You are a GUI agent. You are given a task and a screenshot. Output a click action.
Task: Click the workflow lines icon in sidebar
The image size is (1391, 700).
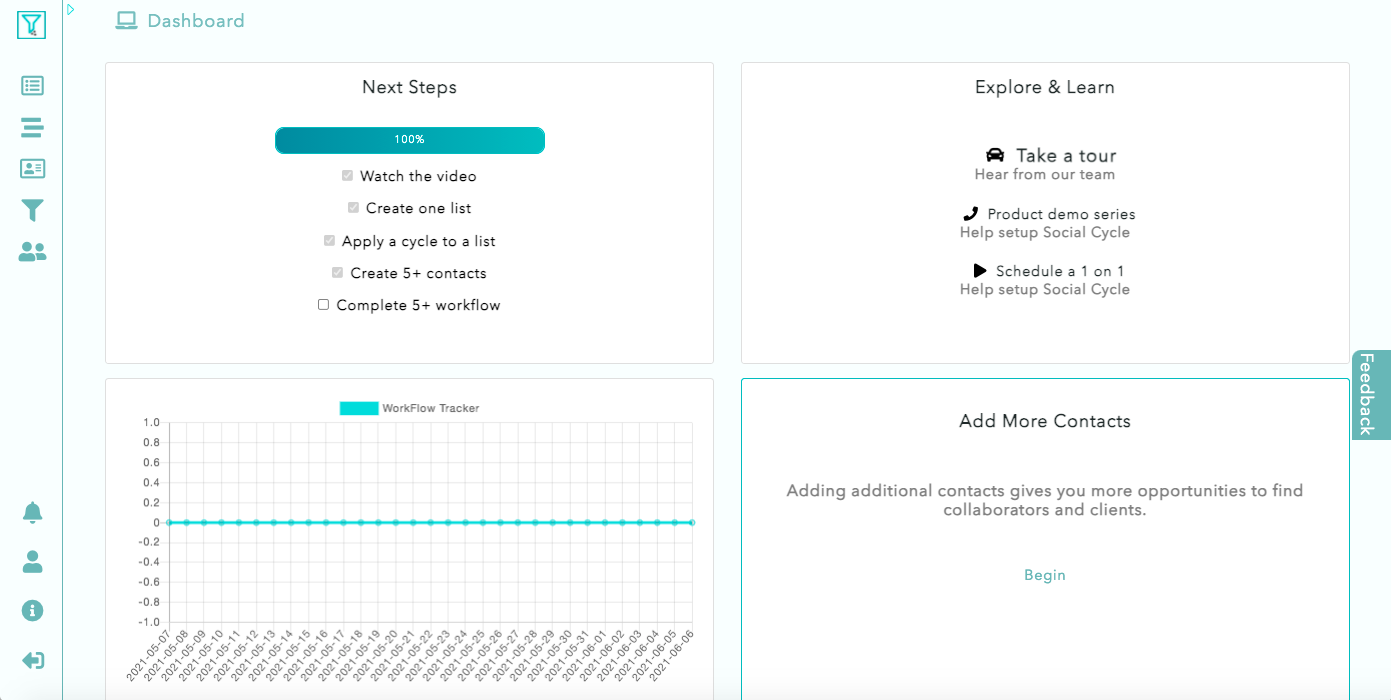coord(31,127)
